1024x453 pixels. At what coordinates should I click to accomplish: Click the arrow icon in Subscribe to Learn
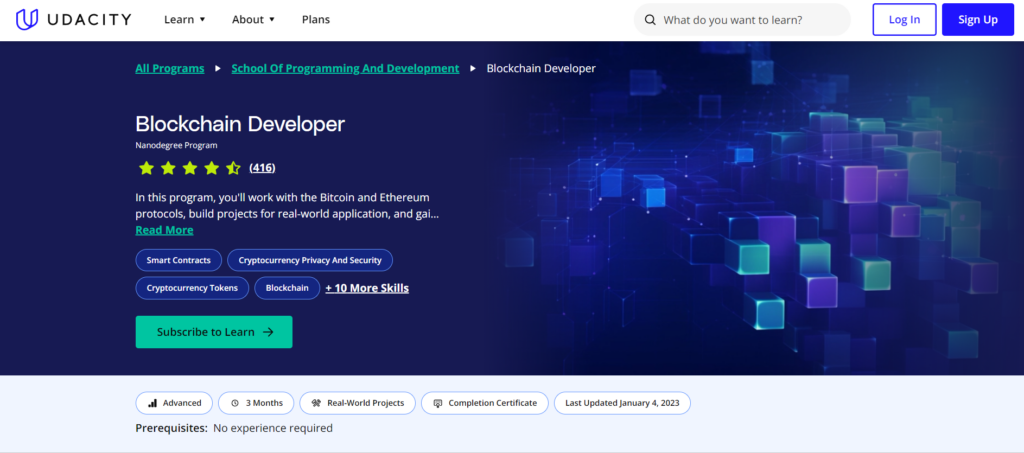coord(268,332)
